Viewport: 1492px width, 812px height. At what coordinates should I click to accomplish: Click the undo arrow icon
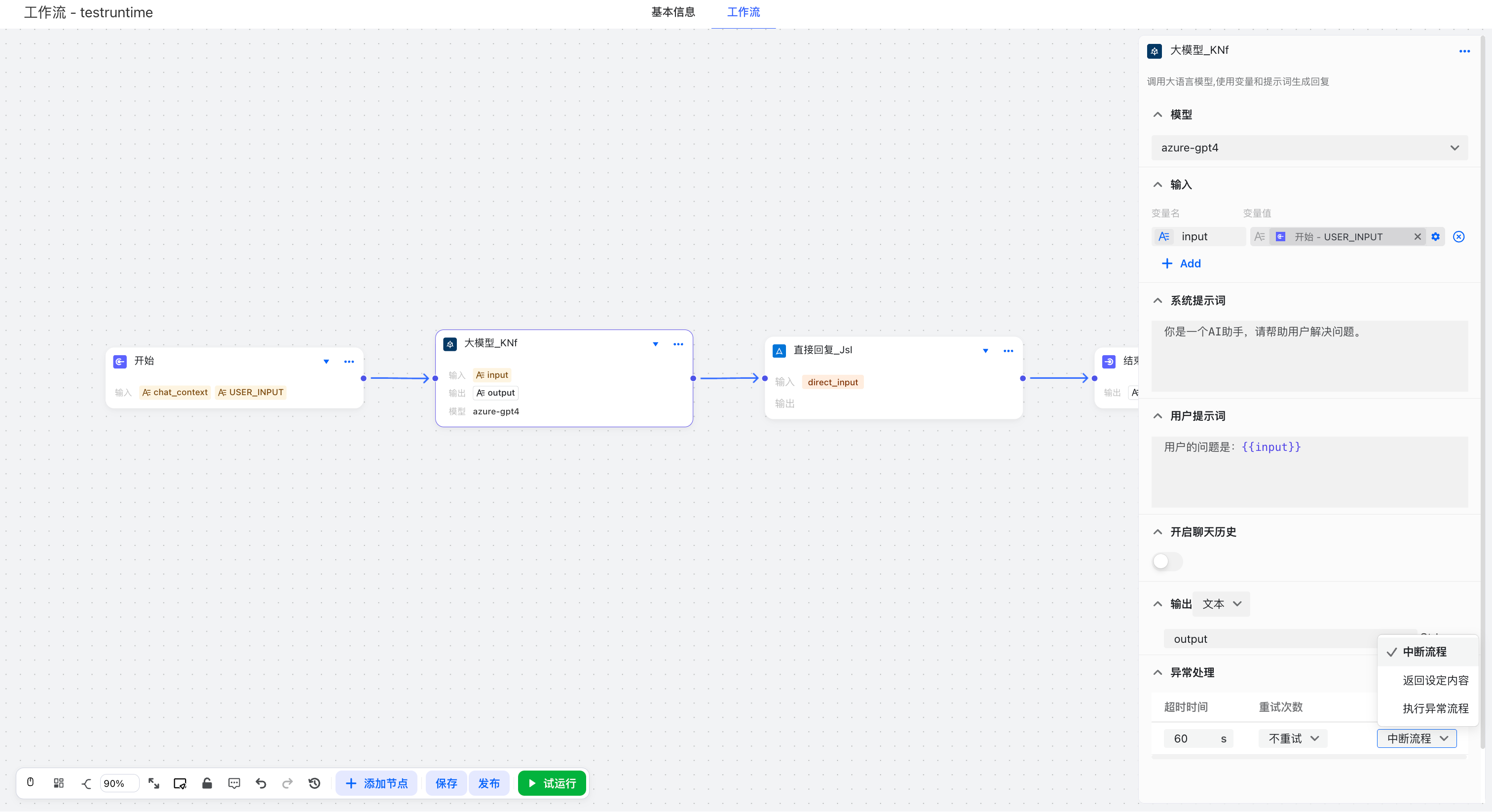261,783
